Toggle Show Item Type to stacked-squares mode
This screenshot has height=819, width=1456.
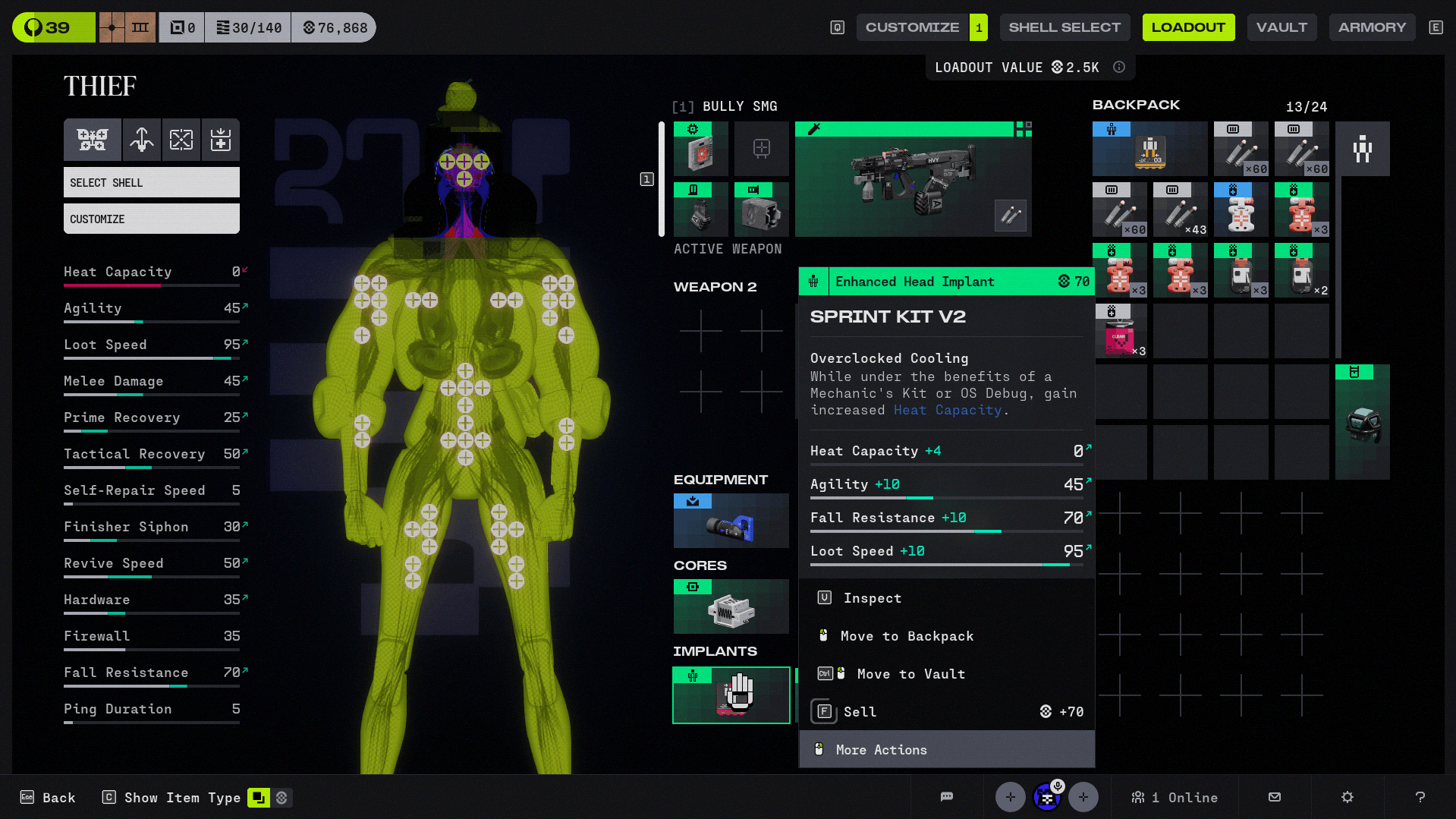point(259,798)
